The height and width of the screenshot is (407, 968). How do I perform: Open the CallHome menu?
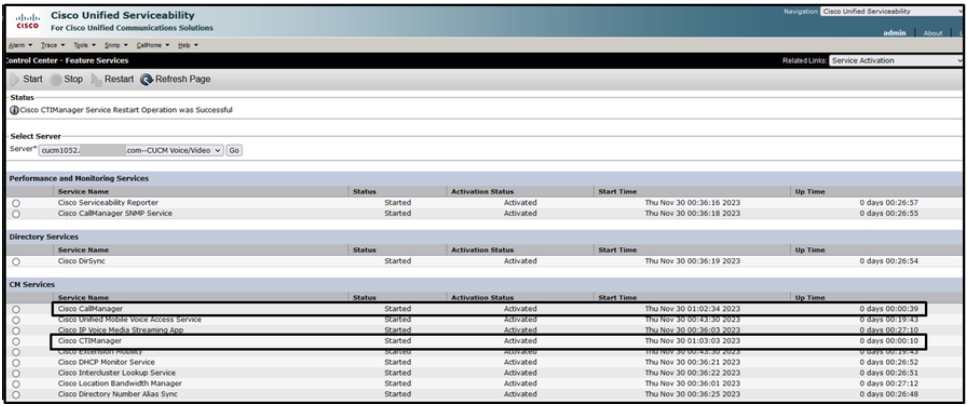[152, 45]
